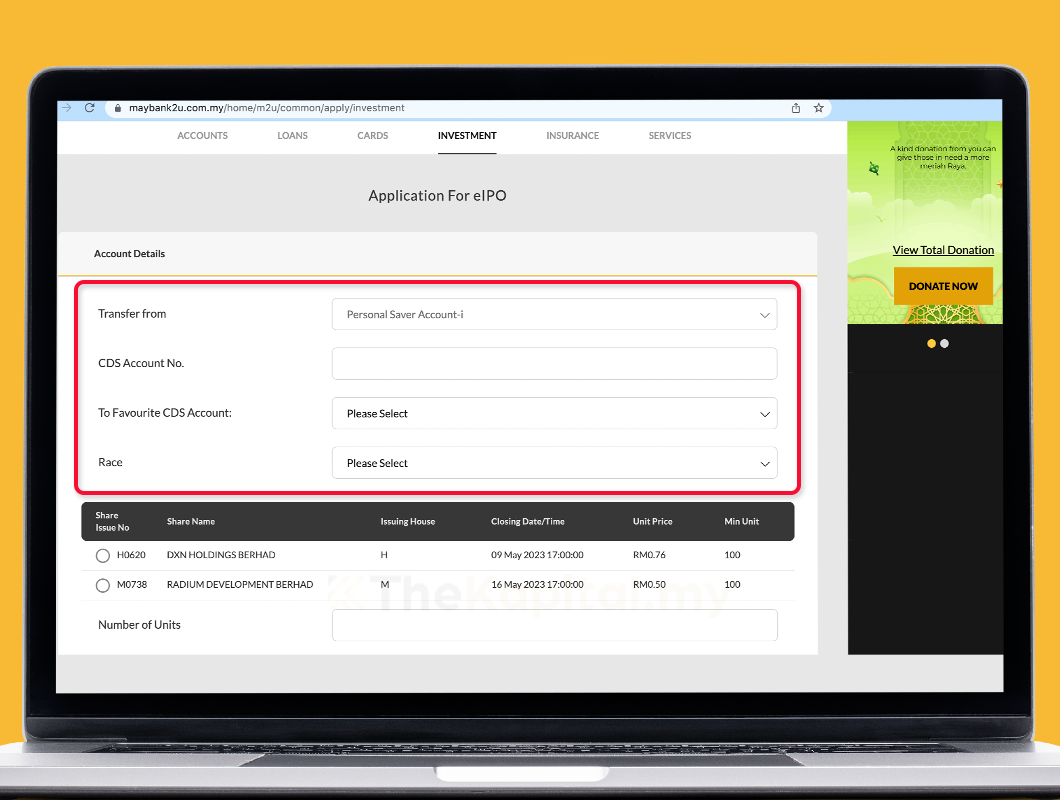1060x800 pixels.
Task: Go to the Accounts tab
Action: coord(202,136)
